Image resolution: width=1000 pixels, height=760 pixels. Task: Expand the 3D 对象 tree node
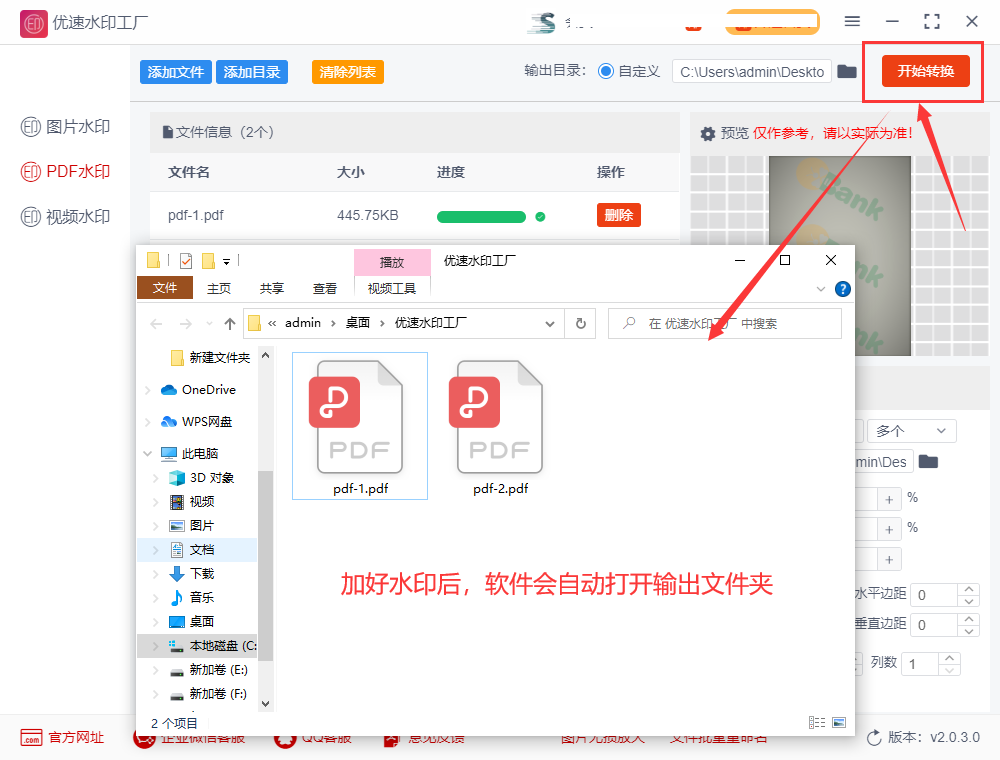click(x=155, y=478)
